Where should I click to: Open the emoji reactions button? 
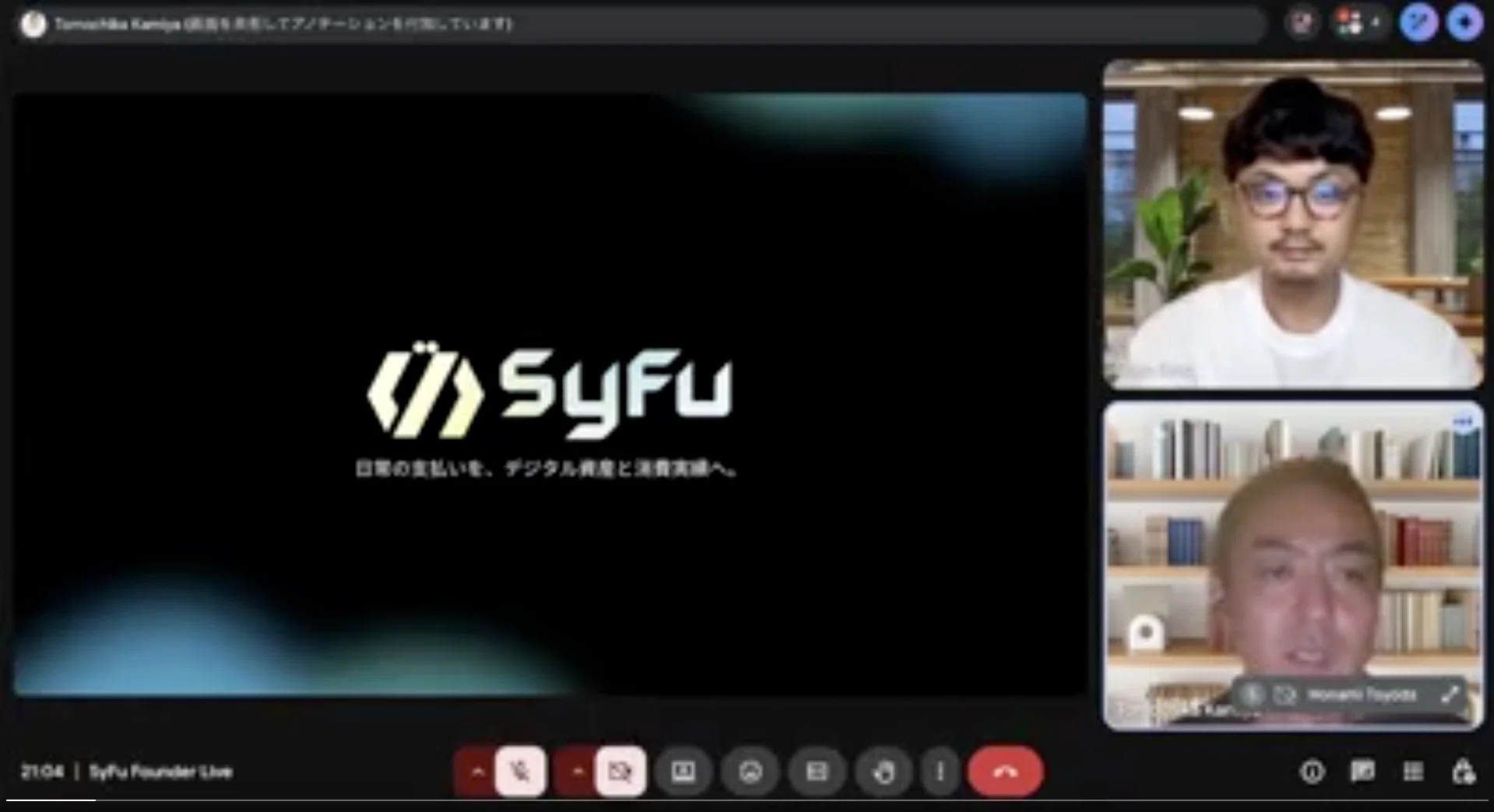751,772
